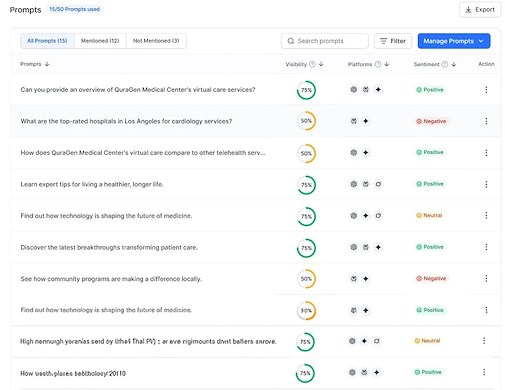Image resolution: width=505 pixels, height=390 pixels.
Task: Switch to the Mentioned (12) tab
Action: (100, 41)
